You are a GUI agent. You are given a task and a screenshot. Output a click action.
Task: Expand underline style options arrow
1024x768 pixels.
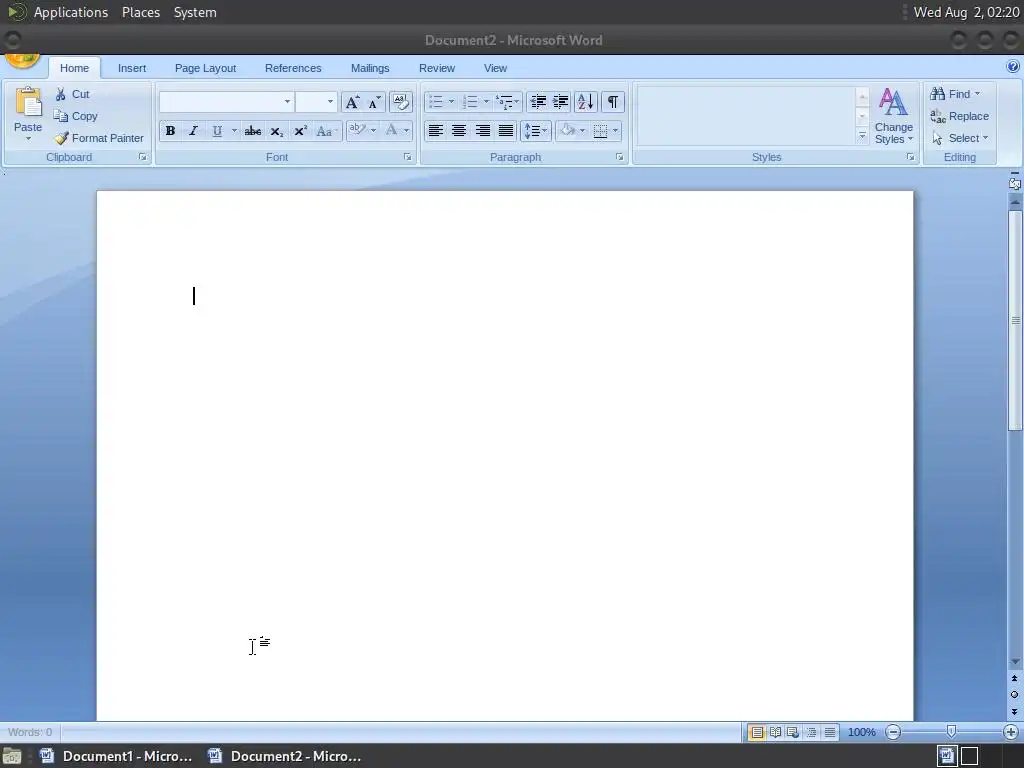tap(234, 131)
